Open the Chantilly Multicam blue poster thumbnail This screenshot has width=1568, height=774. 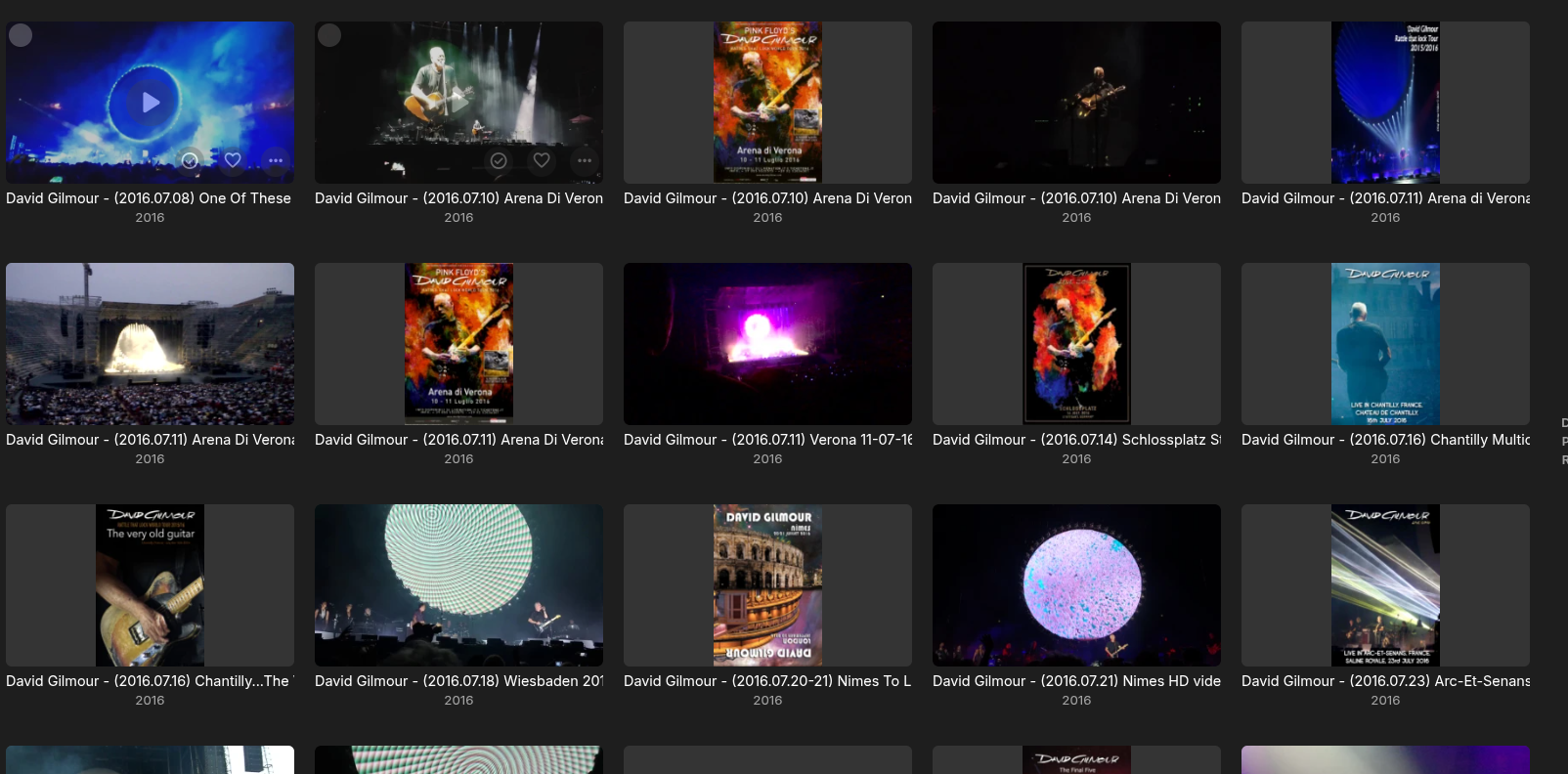click(1385, 344)
